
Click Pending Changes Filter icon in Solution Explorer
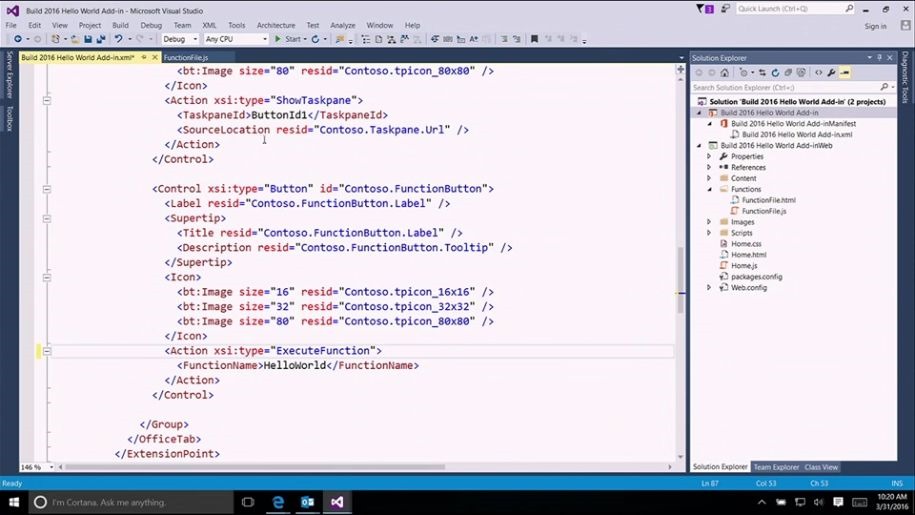(743, 73)
